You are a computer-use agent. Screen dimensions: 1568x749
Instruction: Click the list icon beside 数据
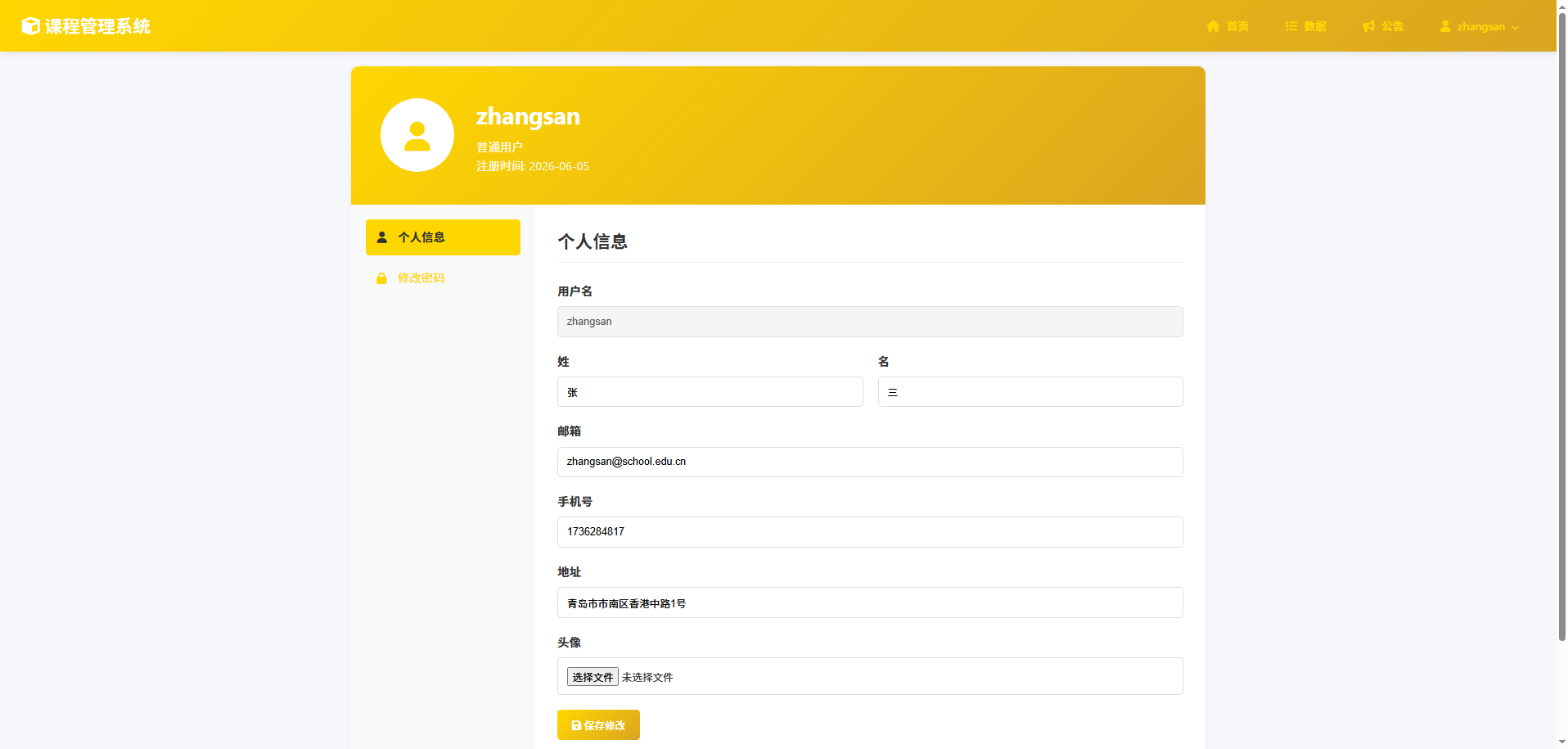click(x=1291, y=26)
